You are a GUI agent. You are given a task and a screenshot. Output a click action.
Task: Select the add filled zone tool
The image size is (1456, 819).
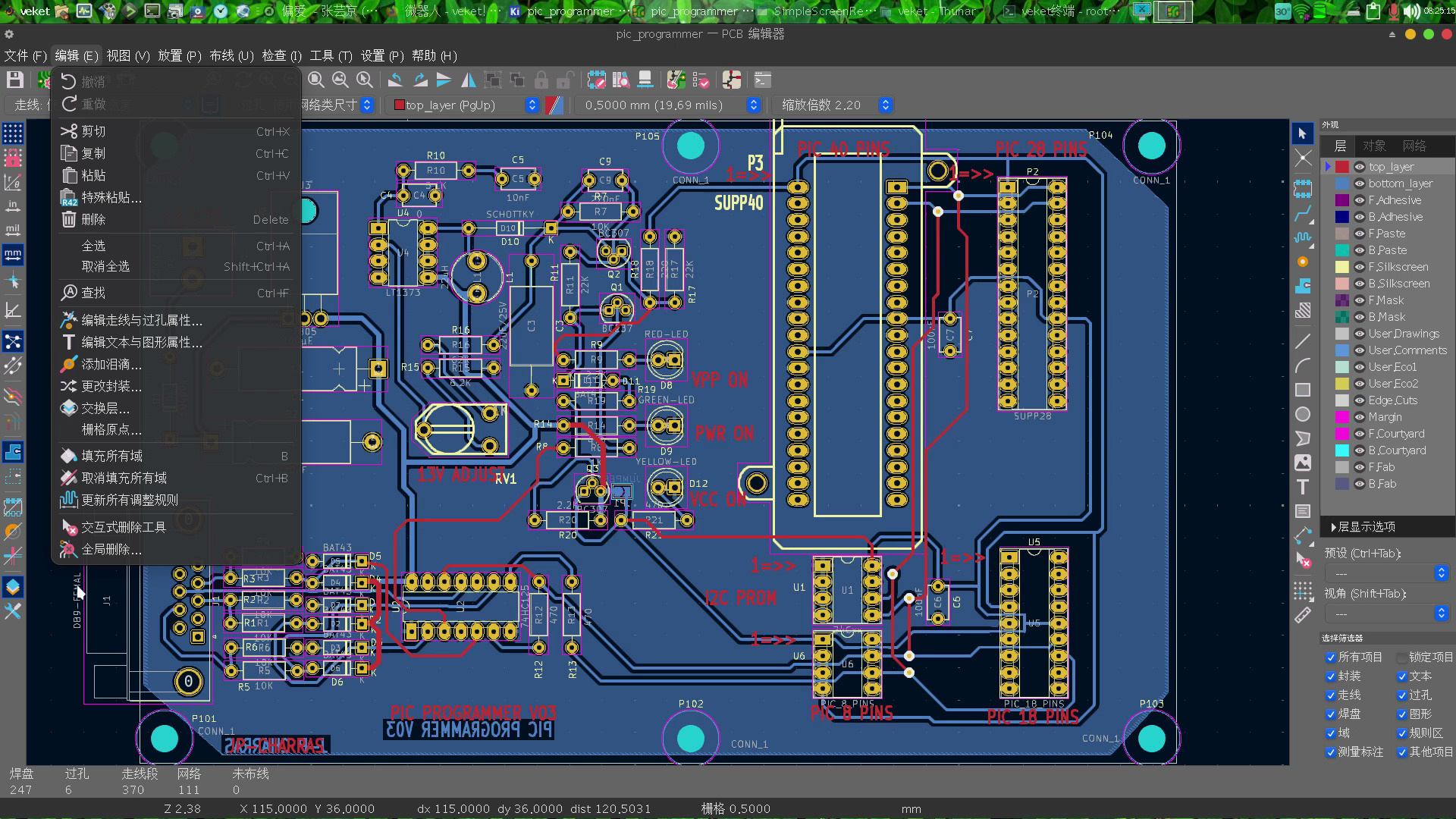1302,286
